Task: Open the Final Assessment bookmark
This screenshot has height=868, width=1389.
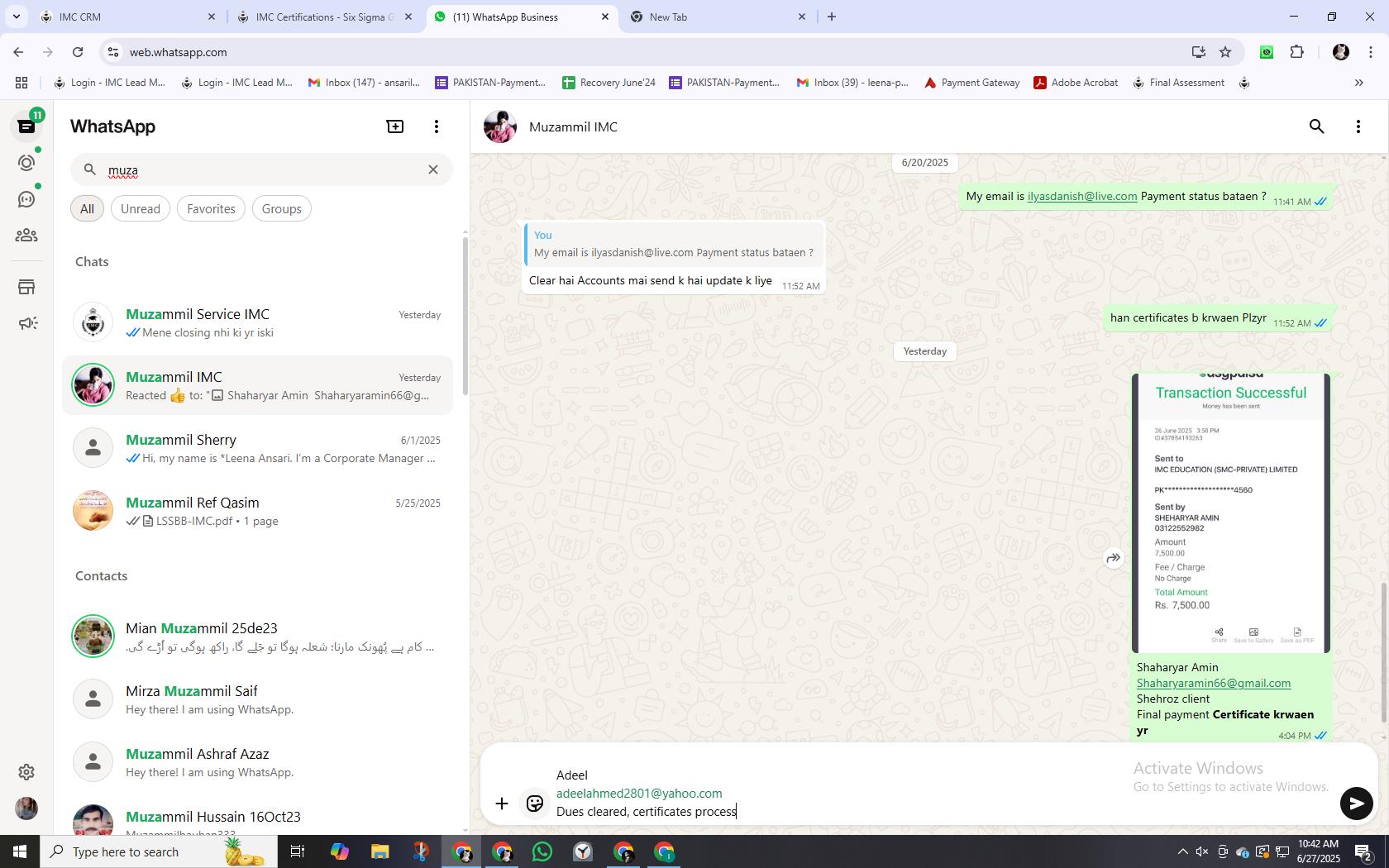Action: click(x=1178, y=83)
